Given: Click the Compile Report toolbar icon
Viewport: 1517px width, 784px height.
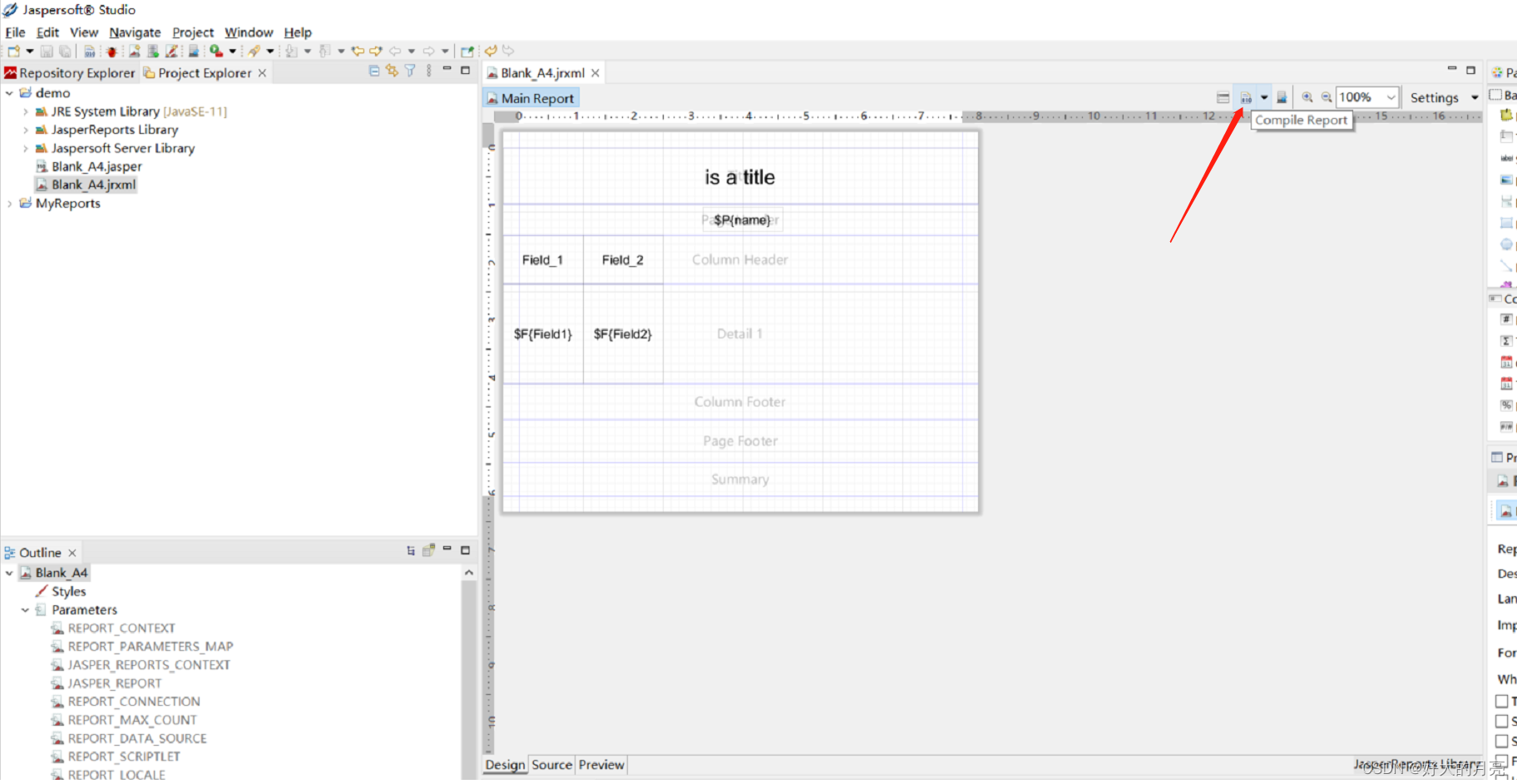Looking at the screenshot, I should 1246,97.
